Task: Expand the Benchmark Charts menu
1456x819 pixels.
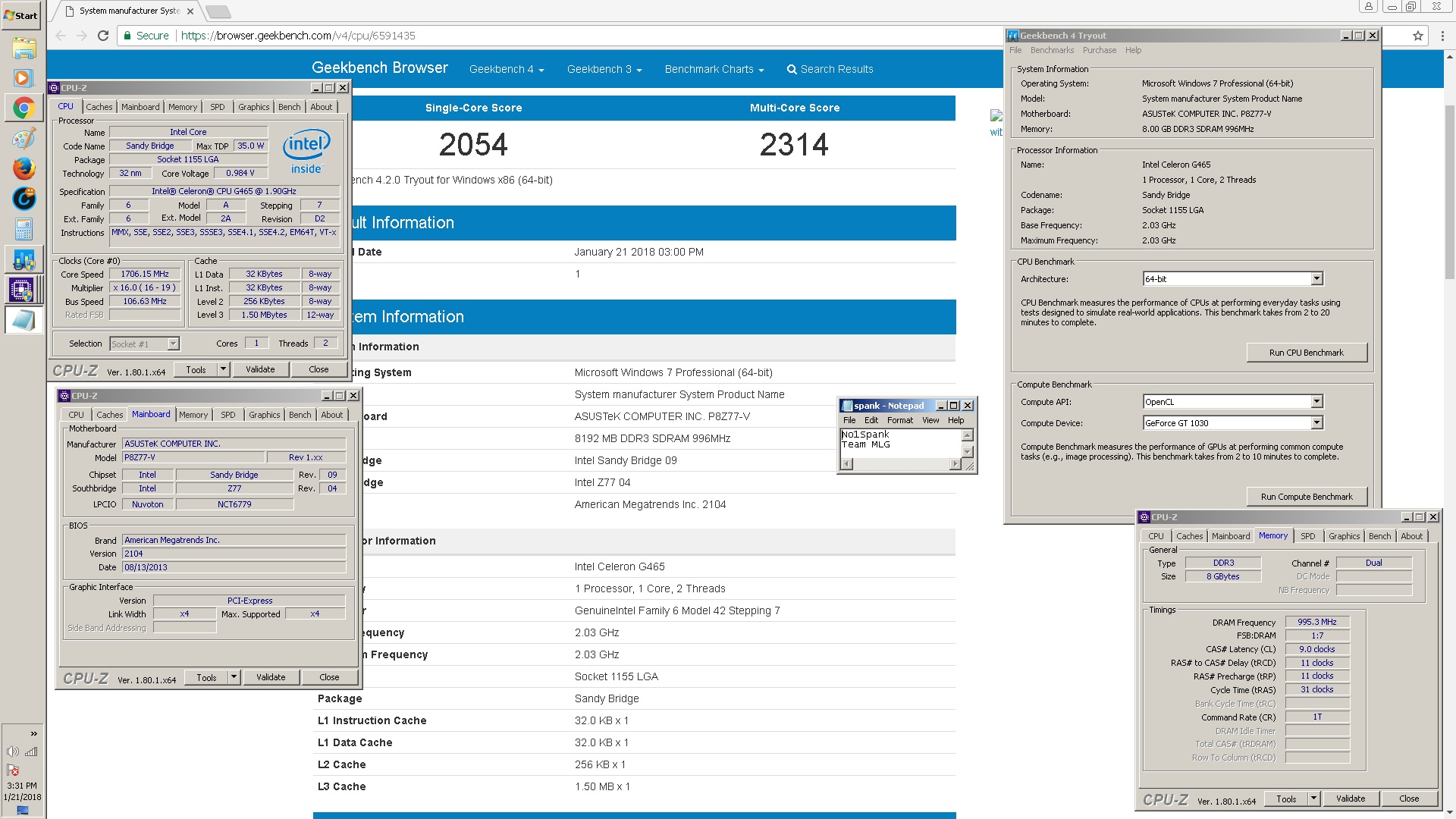Action: 714,69
